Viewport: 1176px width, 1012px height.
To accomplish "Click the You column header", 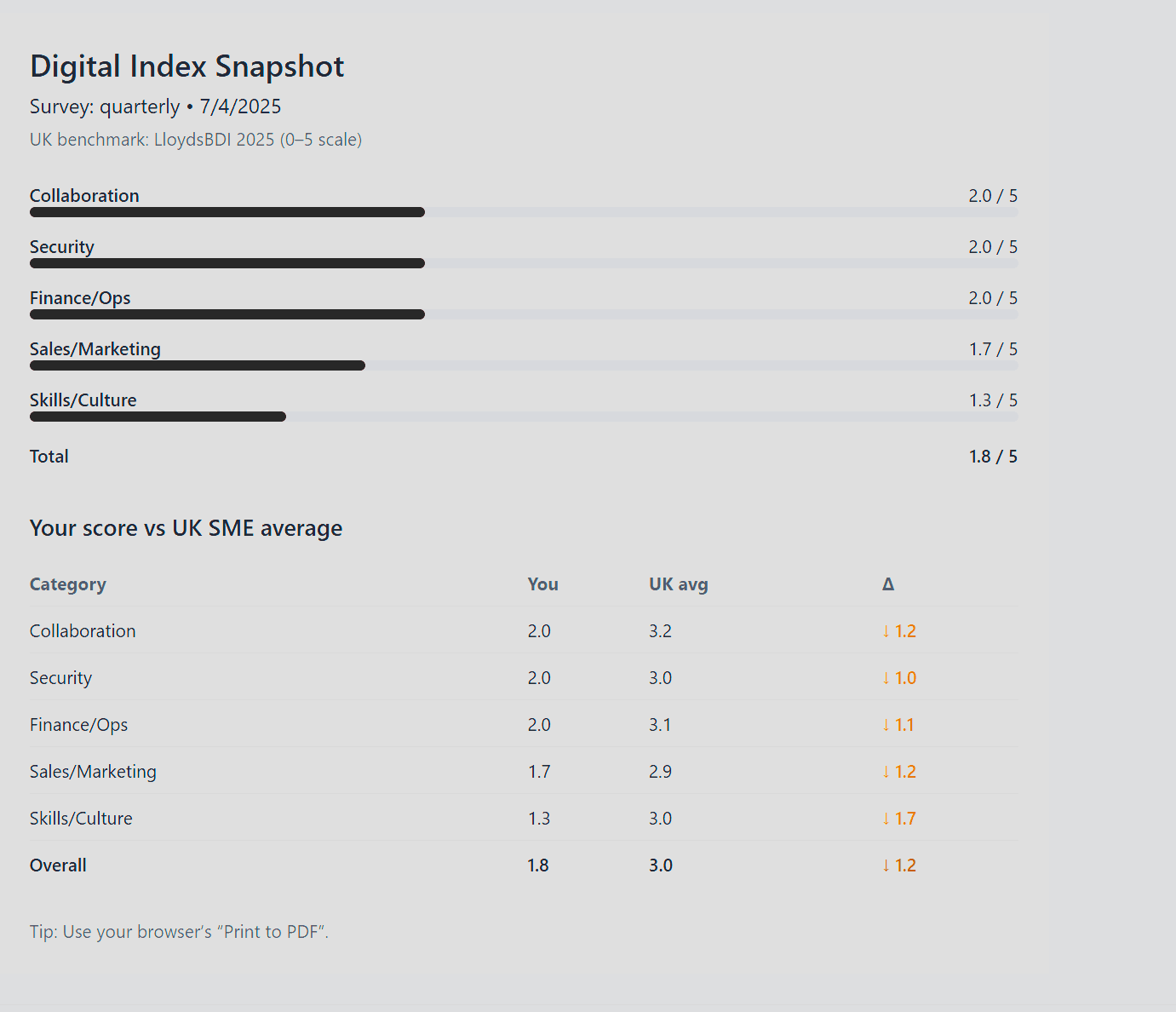I will tap(542, 584).
